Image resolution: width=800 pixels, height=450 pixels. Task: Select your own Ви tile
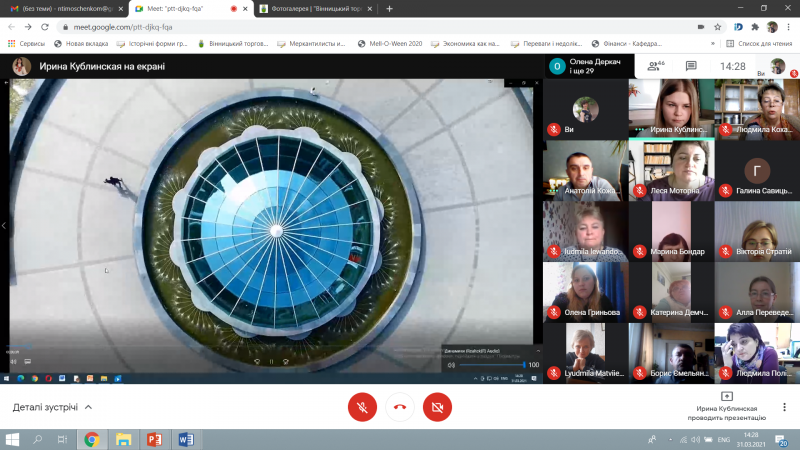[585, 109]
